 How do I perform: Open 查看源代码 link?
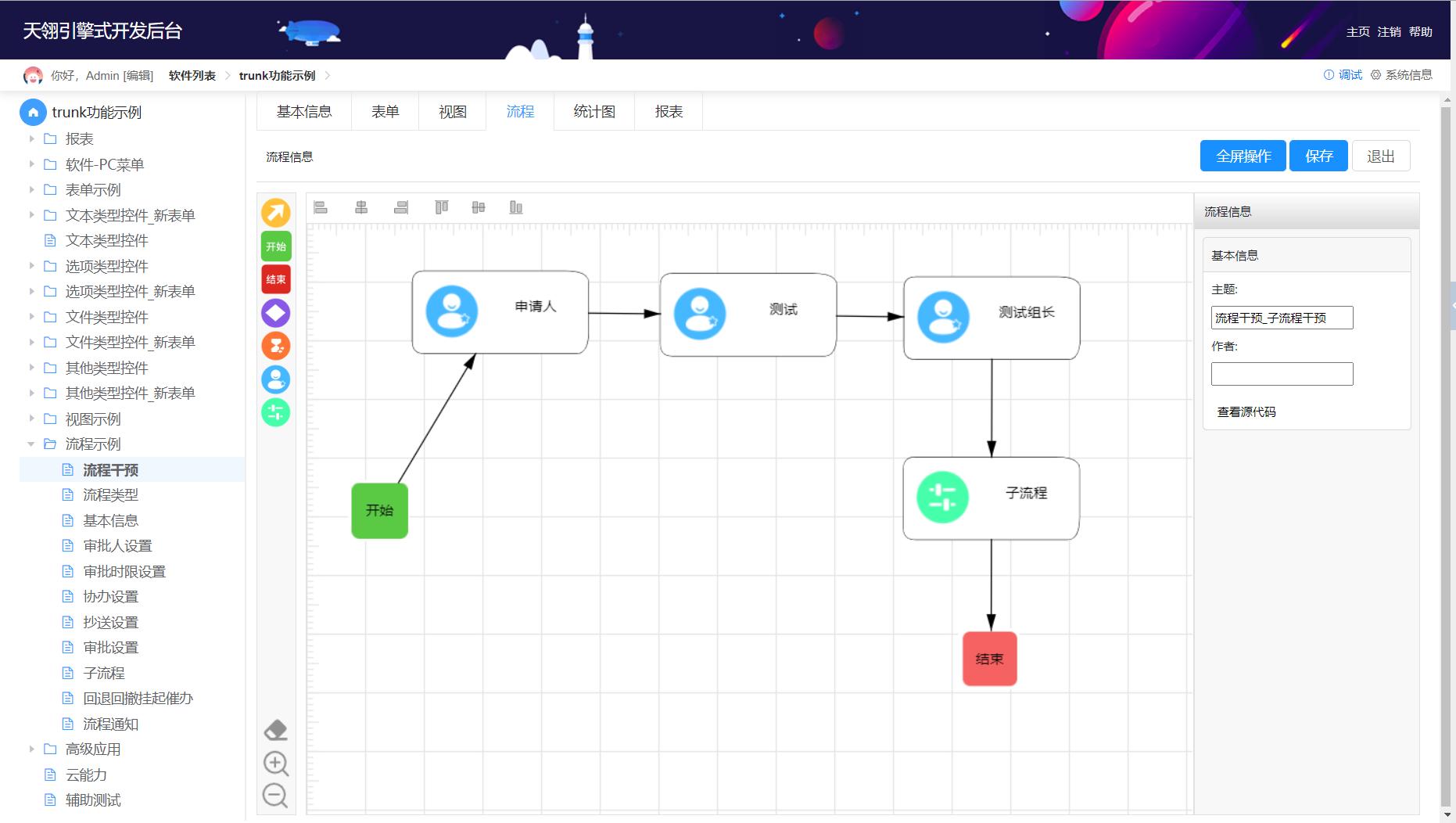[x=1246, y=412]
